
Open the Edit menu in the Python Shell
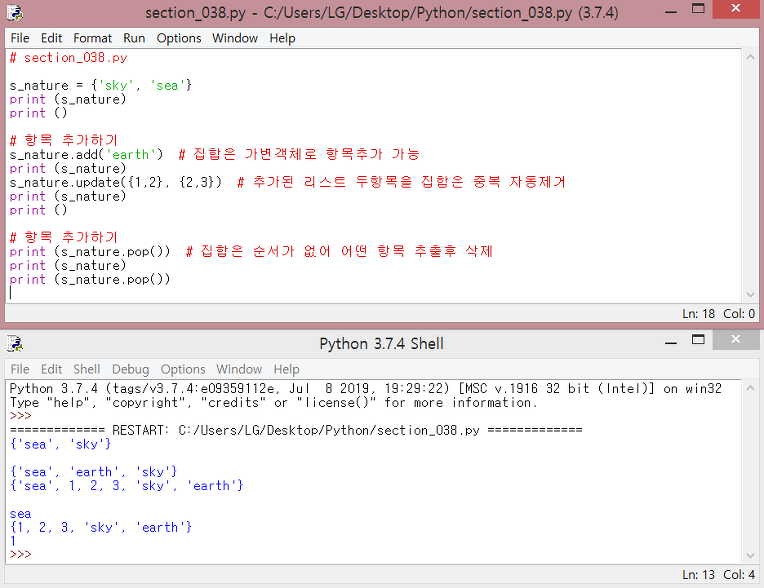pos(51,369)
